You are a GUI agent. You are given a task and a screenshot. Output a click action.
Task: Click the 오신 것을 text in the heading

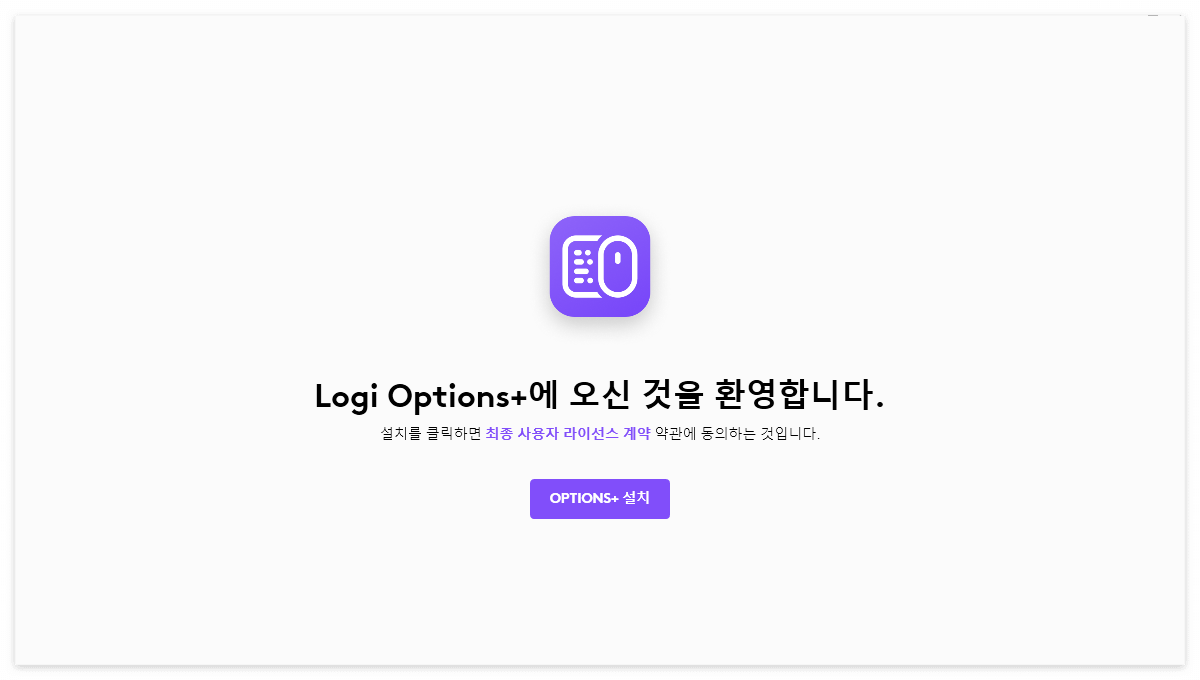click(636, 396)
